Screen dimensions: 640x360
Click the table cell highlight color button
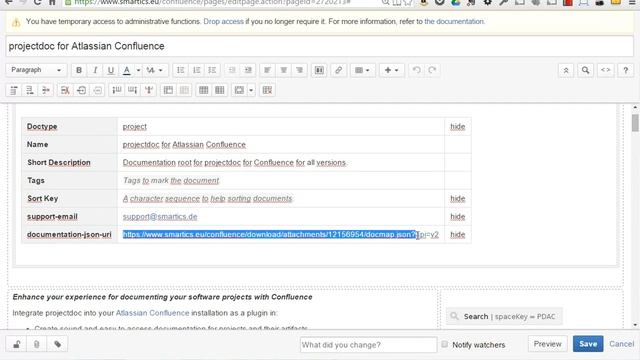pos(239,90)
